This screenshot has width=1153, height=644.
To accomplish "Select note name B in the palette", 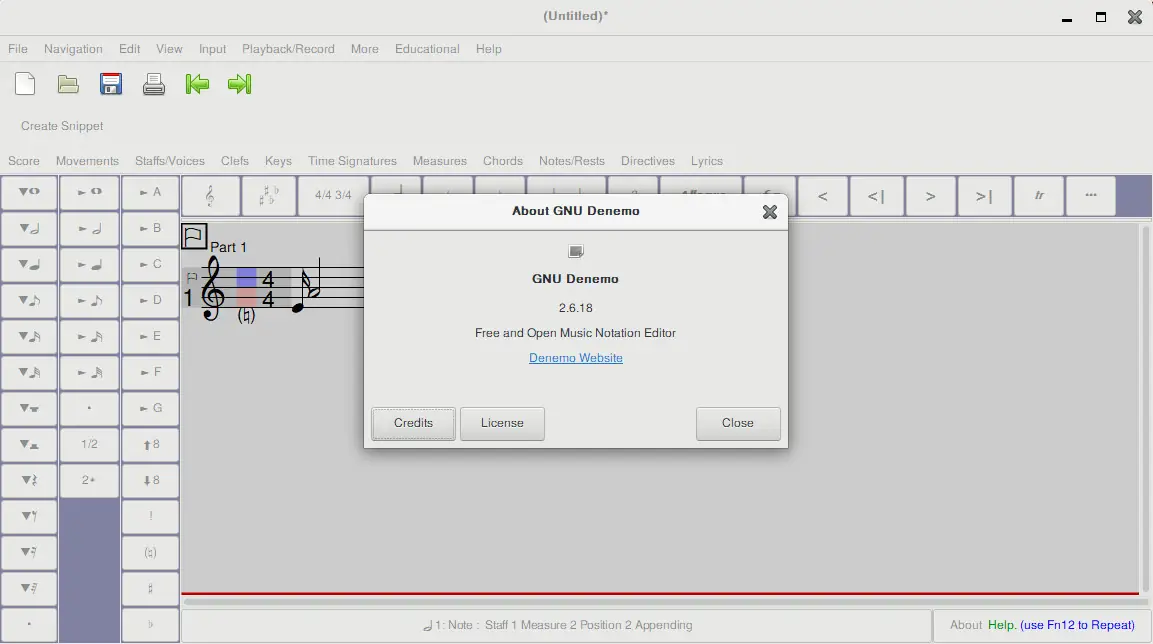I will pyautogui.click(x=150, y=228).
